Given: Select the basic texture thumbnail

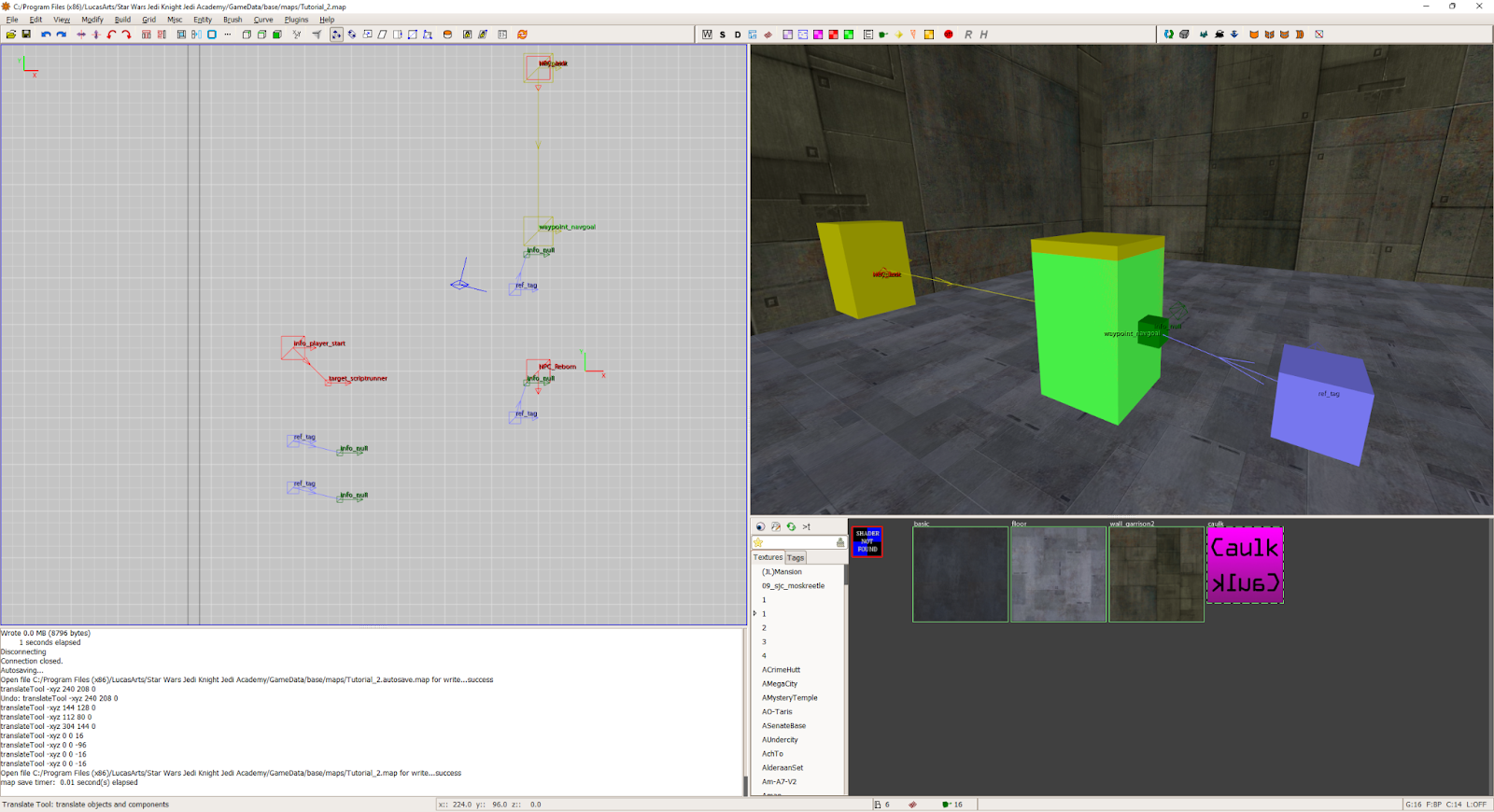Looking at the screenshot, I should tap(960, 574).
